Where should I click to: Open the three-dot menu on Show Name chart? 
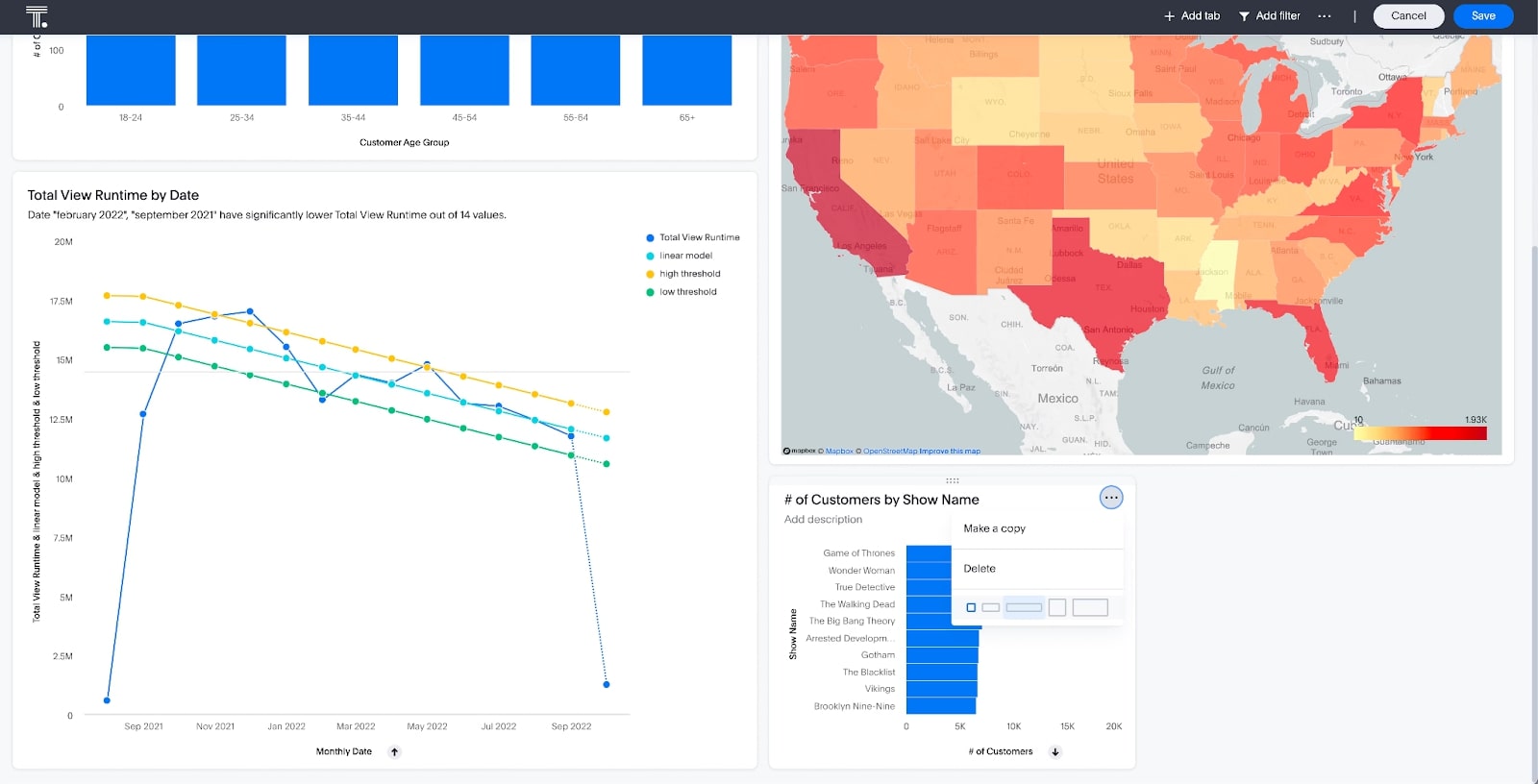(1111, 498)
